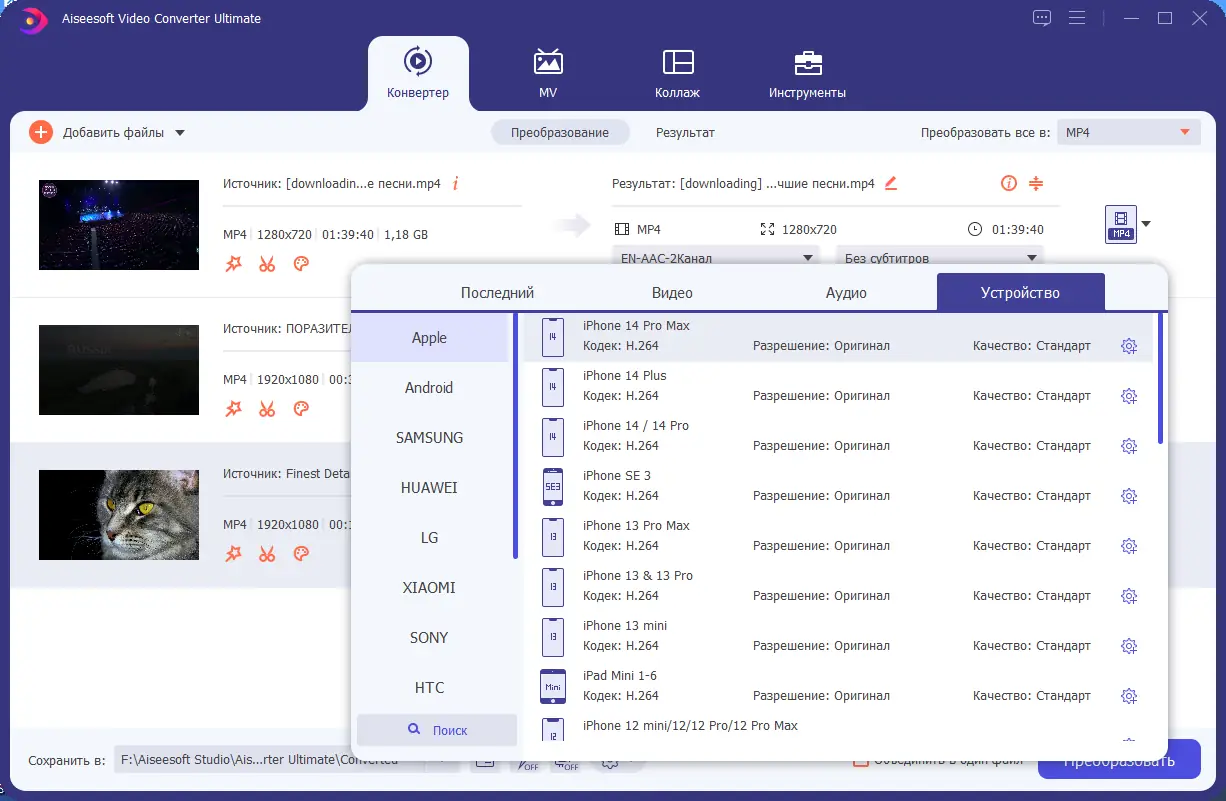Select HUAWEI in device brand list
The height and width of the screenshot is (801, 1226).
click(430, 488)
